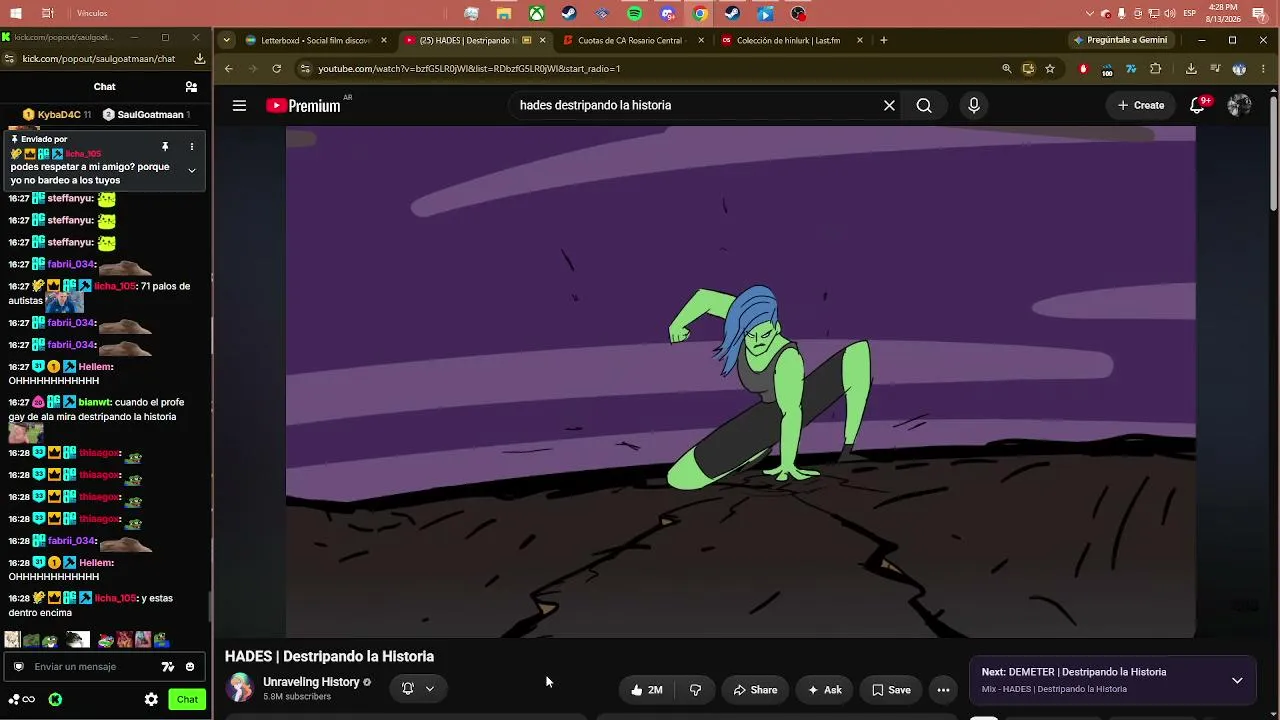The height and width of the screenshot is (720, 1280).
Task: Open Kick chat settings gear
Action: pyautogui.click(x=151, y=699)
